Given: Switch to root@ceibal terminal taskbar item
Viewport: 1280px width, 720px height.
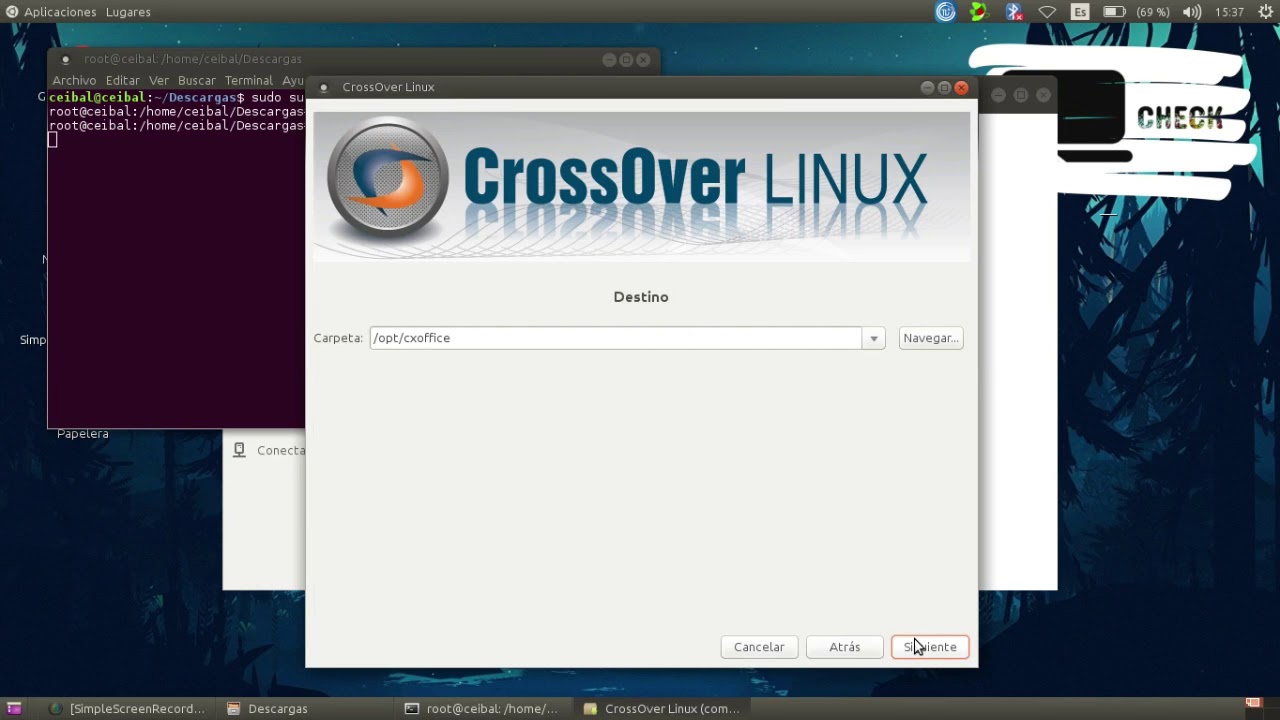Looking at the screenshot, I should [483, 708].
